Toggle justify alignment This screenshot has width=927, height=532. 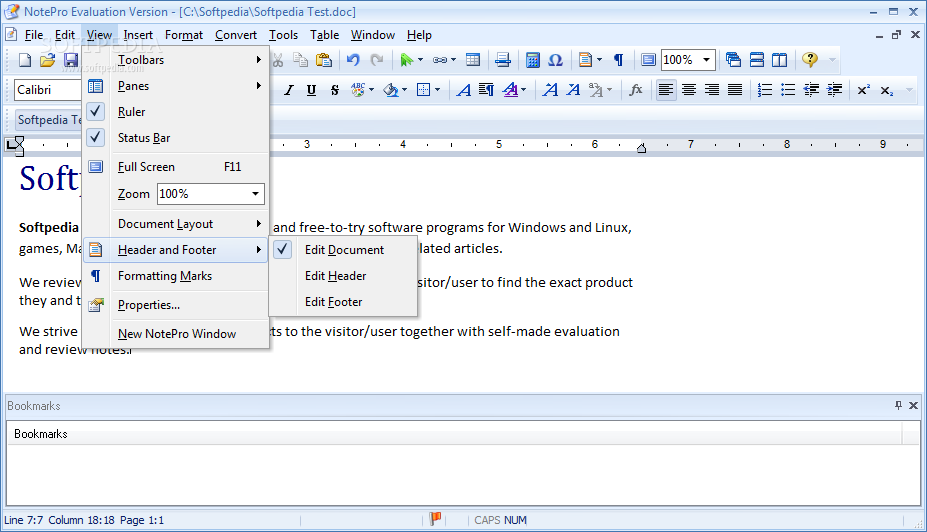[x=735, y=90]
